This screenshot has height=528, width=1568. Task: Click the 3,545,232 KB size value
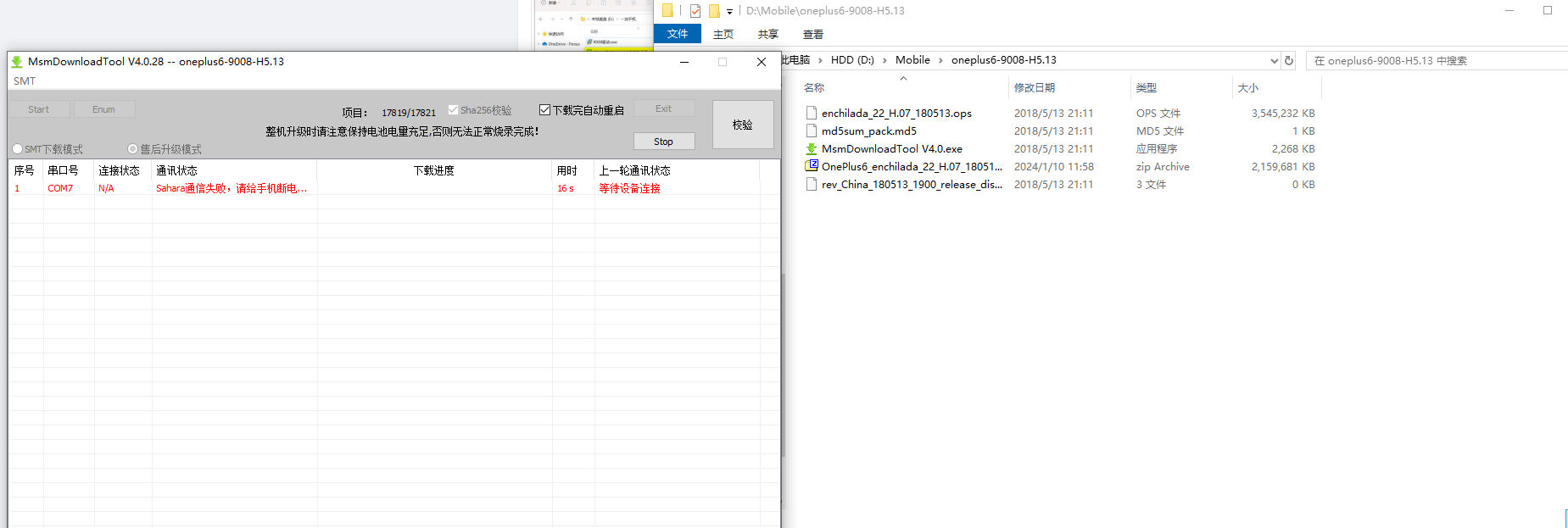[1283, 113]
